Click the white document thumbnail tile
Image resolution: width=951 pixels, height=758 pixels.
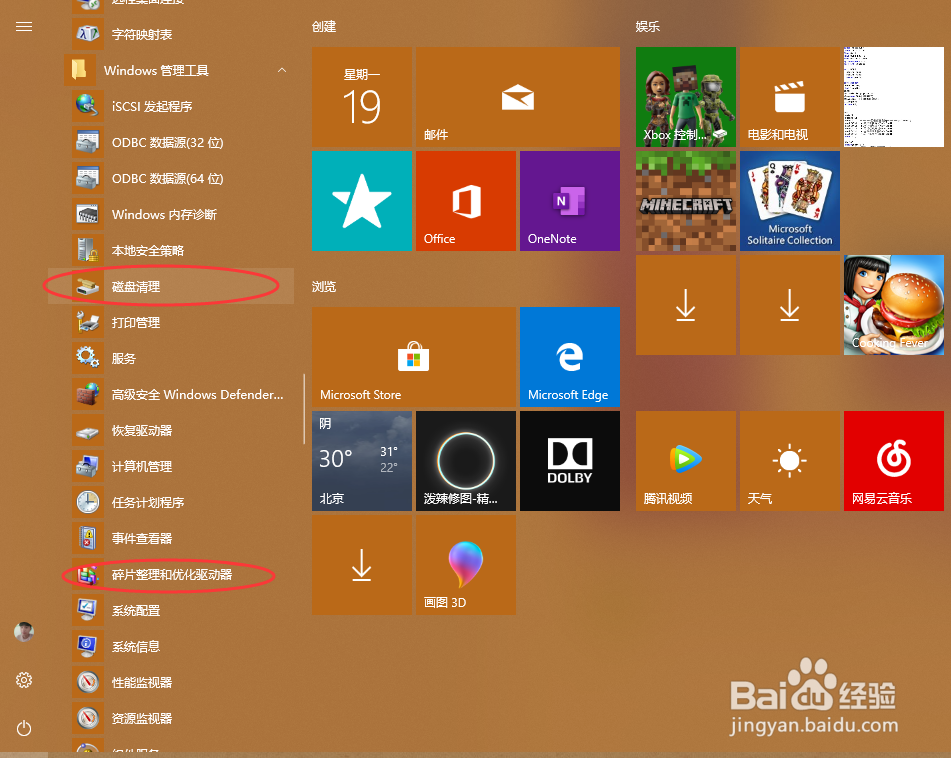tap(894, 97)
